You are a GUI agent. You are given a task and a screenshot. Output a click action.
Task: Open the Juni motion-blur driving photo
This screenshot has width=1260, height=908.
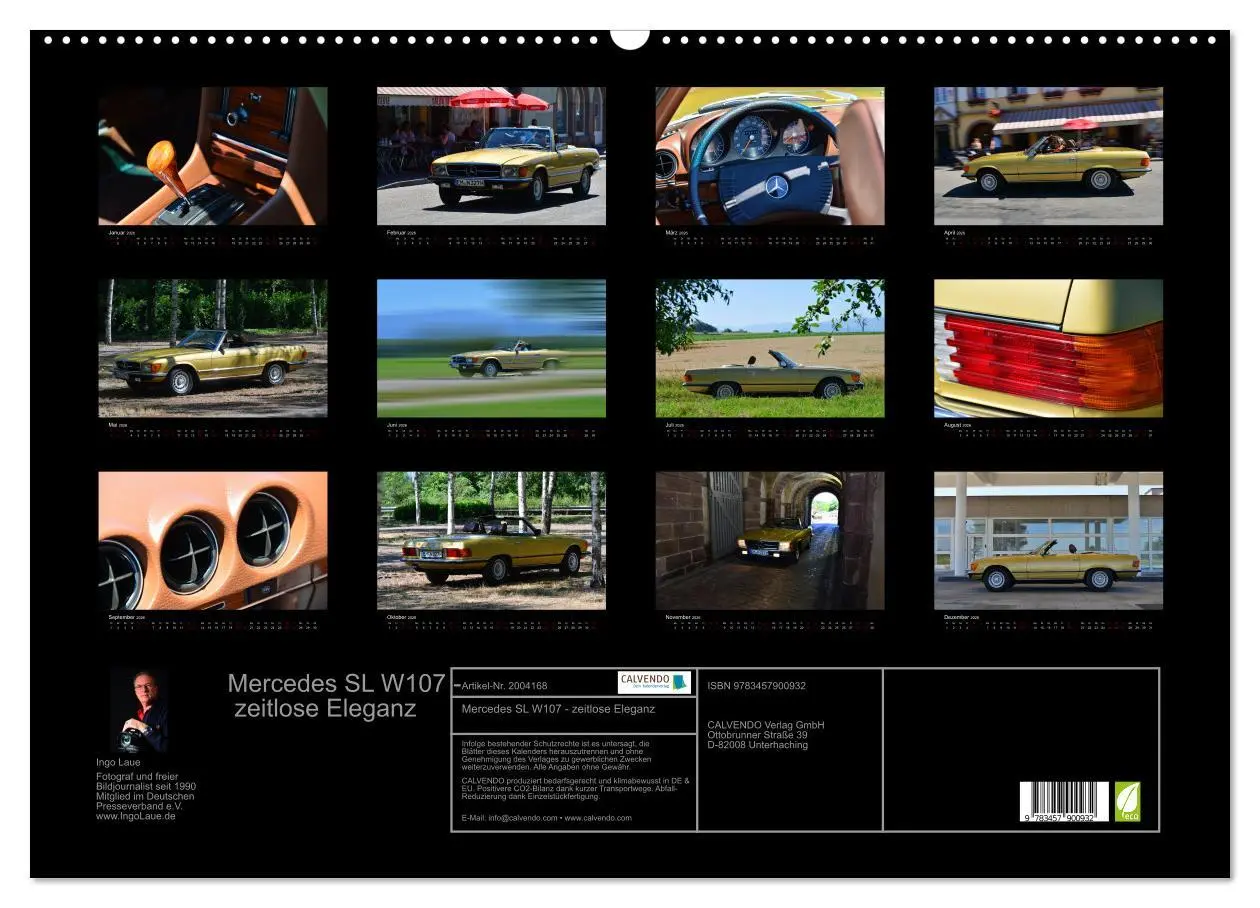491,348
